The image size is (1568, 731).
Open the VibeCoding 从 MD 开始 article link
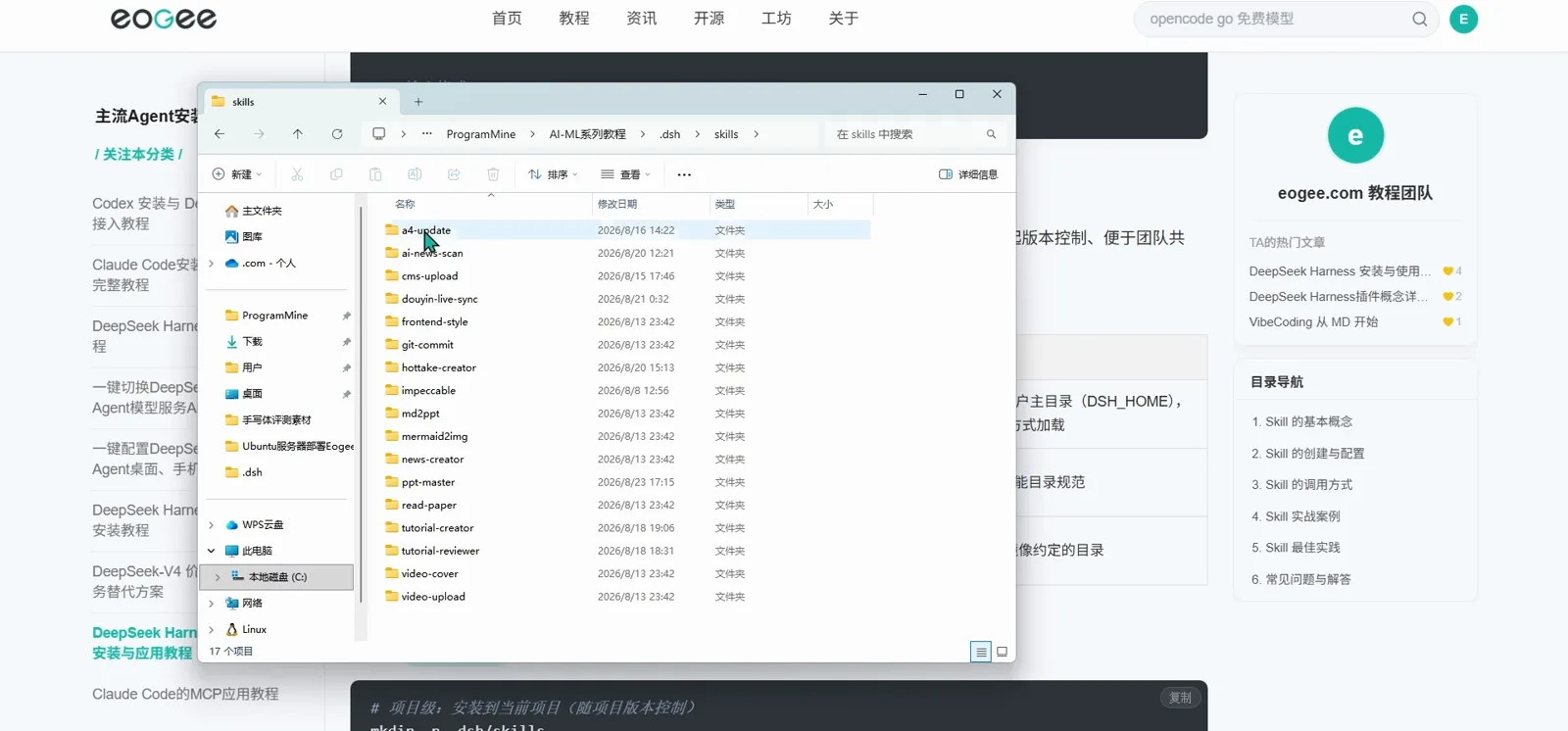point(1313,321)
